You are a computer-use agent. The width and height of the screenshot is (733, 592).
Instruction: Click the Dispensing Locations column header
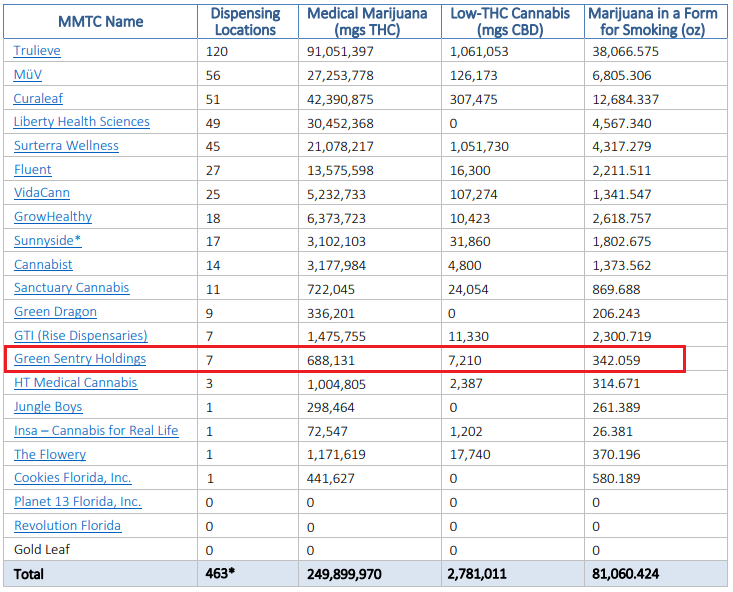(248, 22)
